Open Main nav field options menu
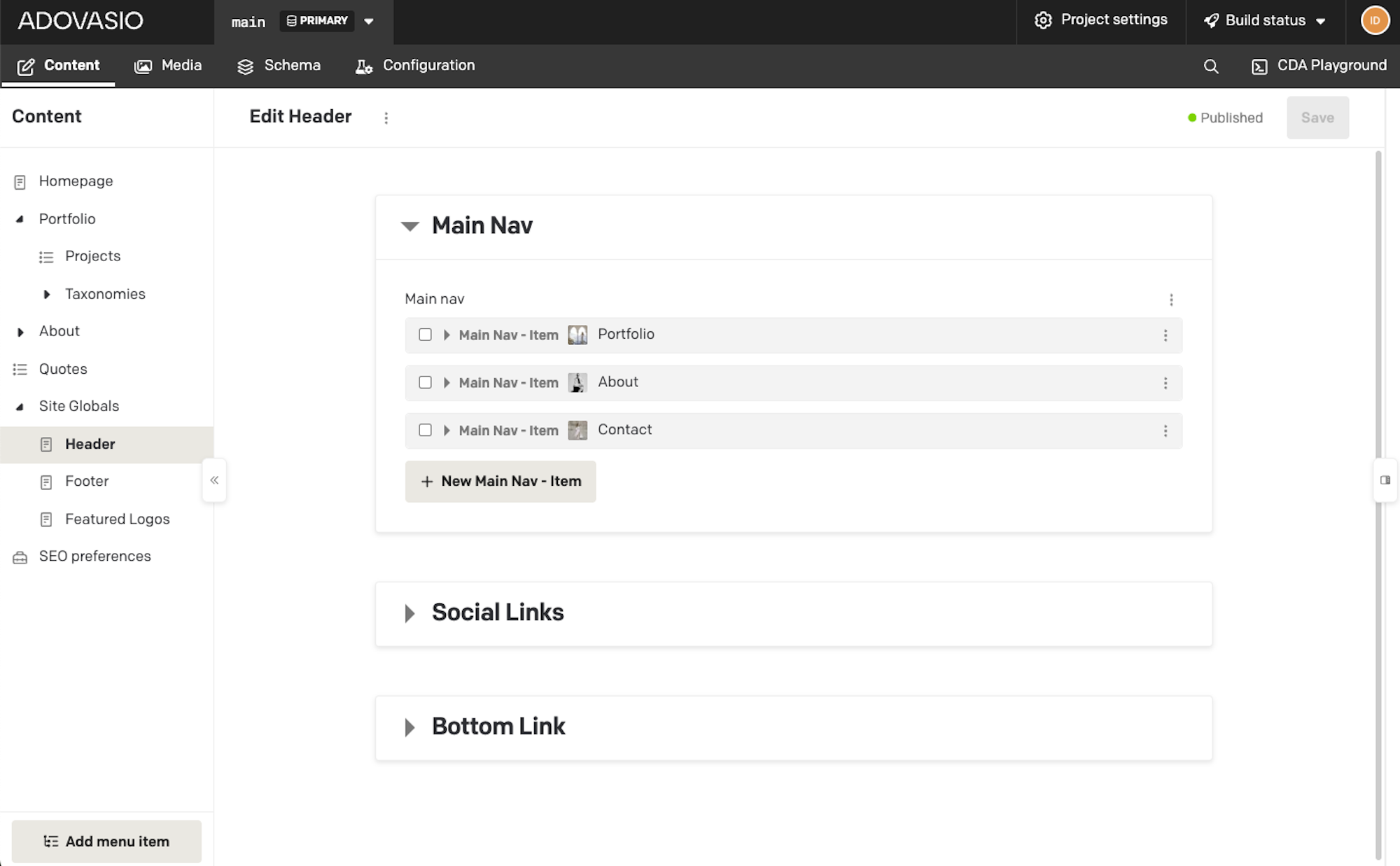The height and width of the screenshot is (866, 1400). tap(1171, 300)
